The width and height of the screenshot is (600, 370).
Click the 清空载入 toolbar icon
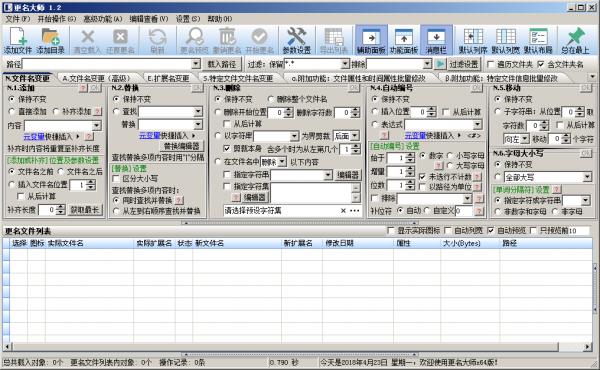point(87,40)
